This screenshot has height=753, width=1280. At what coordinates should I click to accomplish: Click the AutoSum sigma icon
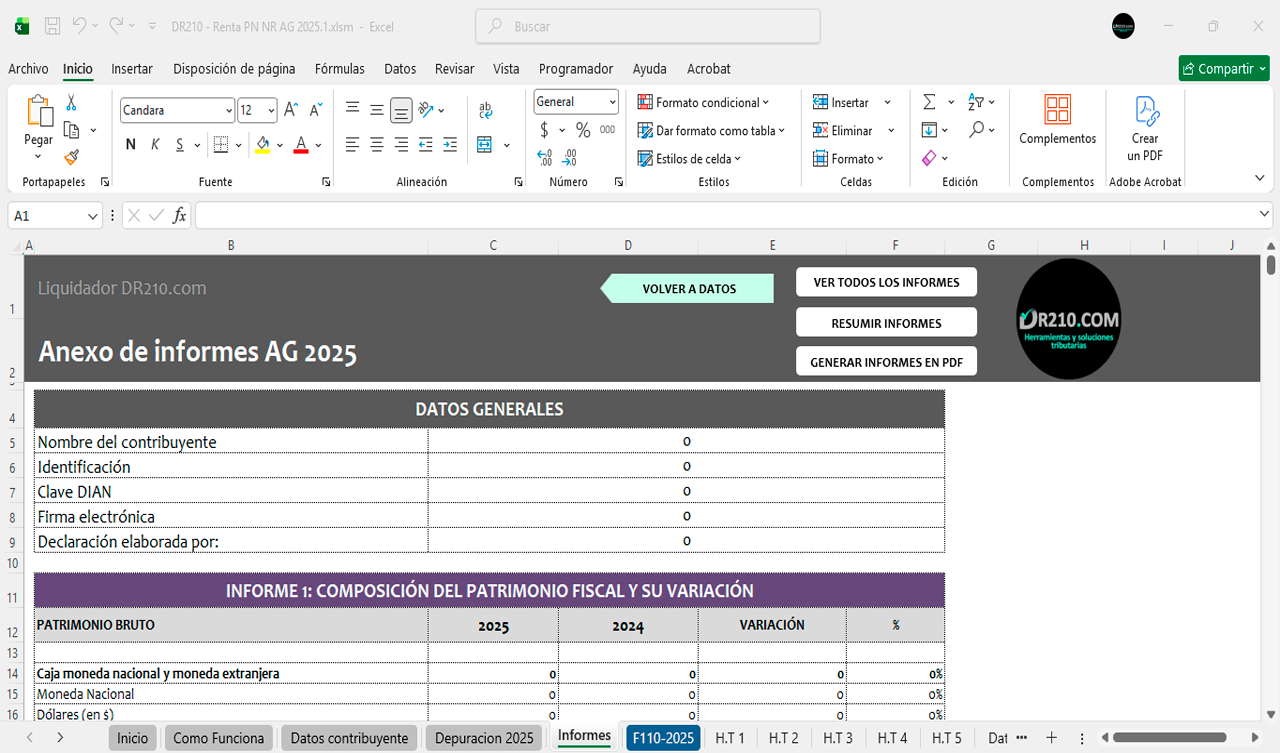tap(929, 102)
